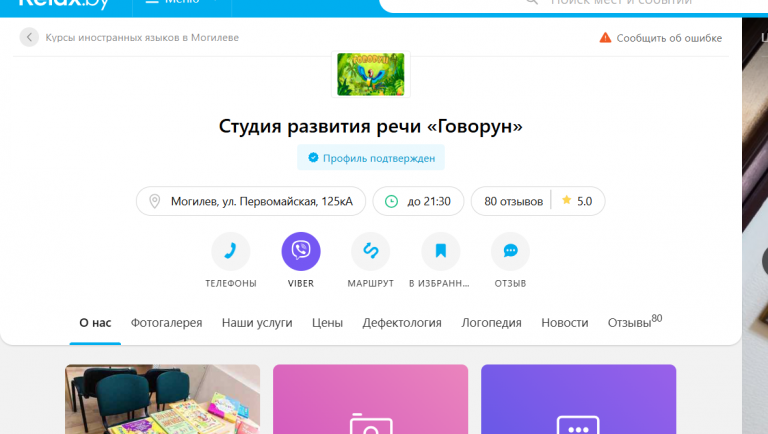768x434 pixels.
Task: Open Сообщить об ошибке link
Action: (669, 38)
